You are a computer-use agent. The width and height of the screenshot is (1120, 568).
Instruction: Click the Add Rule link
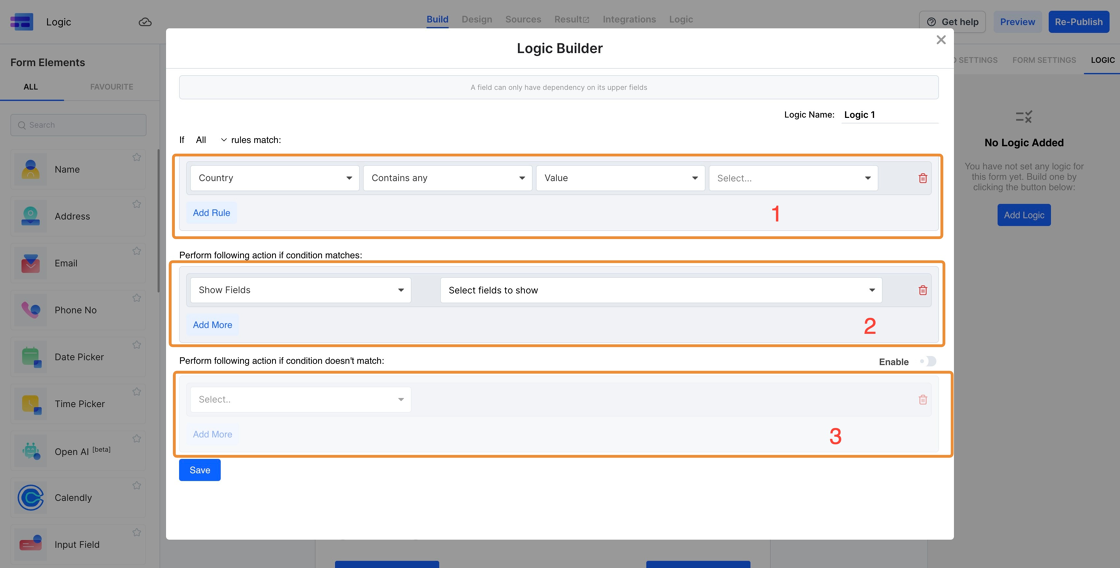211,213
